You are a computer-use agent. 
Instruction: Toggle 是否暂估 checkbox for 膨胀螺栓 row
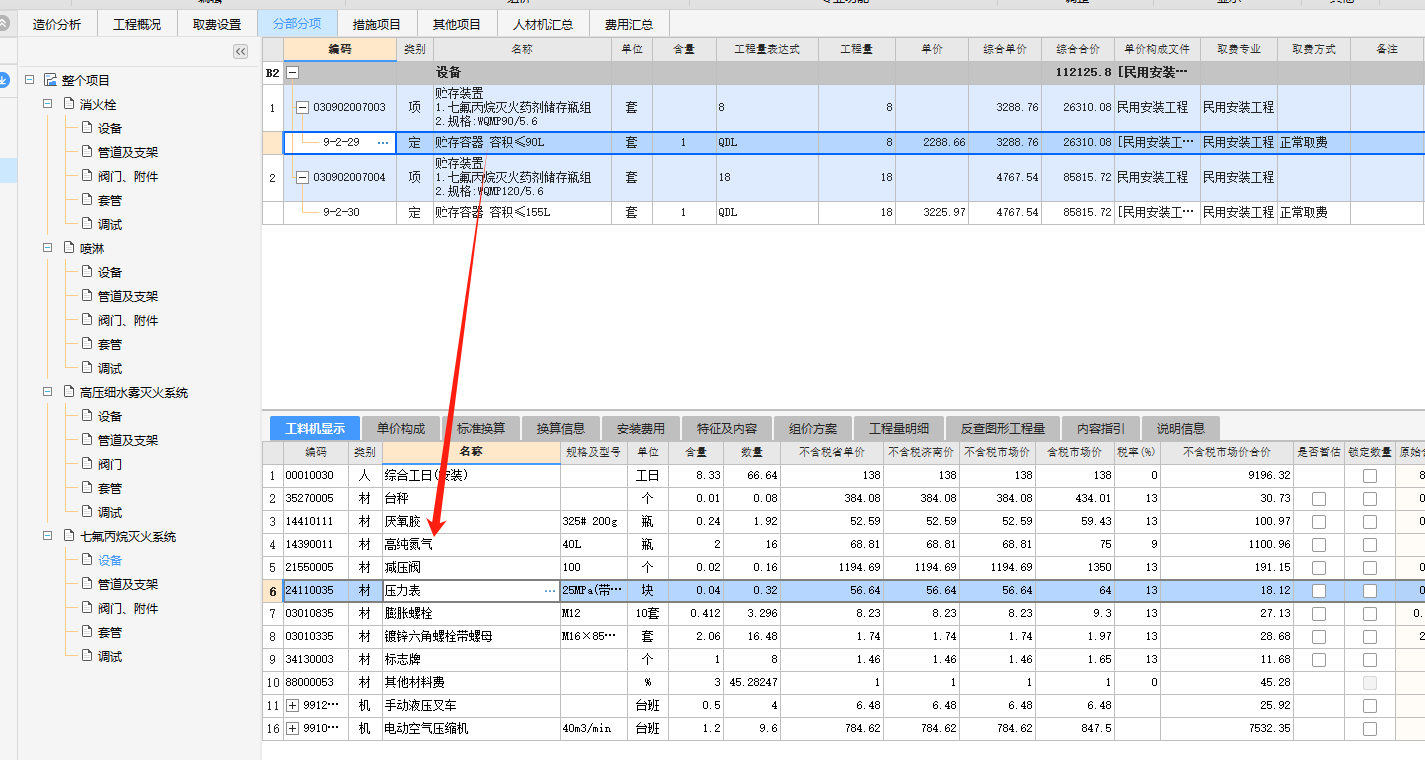(1319, 613)
